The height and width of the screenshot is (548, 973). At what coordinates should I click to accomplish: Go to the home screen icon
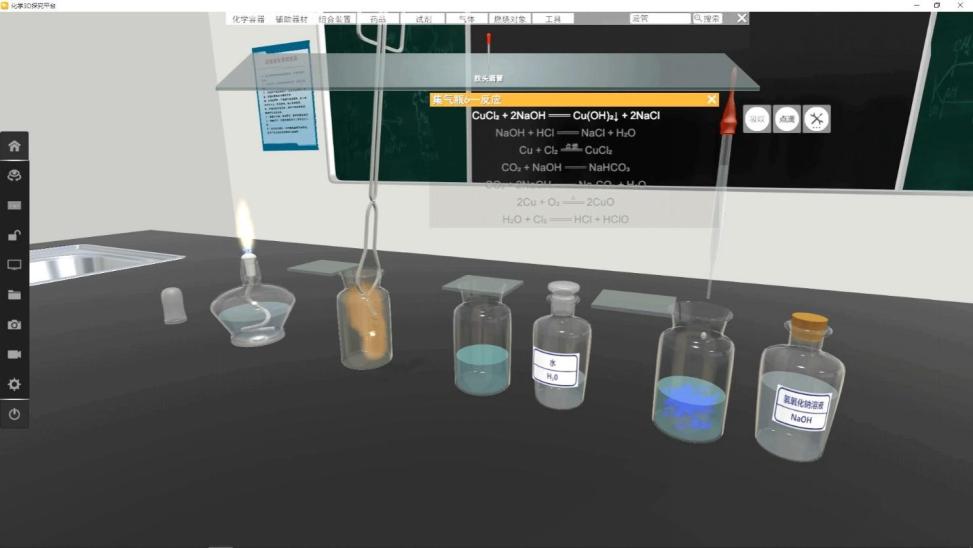point(14,146)
